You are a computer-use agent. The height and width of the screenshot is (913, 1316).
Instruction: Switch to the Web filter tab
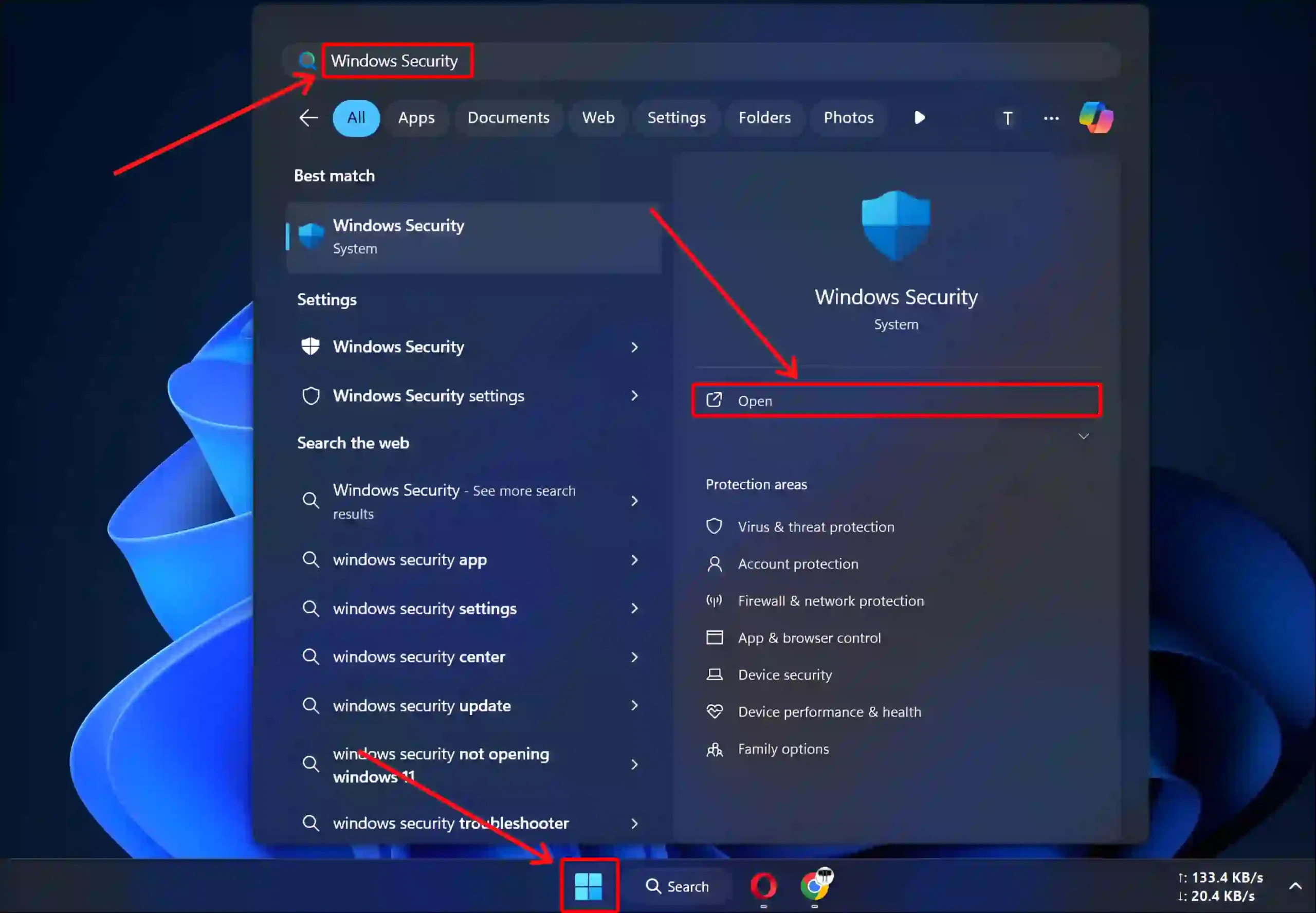(598, 118)
